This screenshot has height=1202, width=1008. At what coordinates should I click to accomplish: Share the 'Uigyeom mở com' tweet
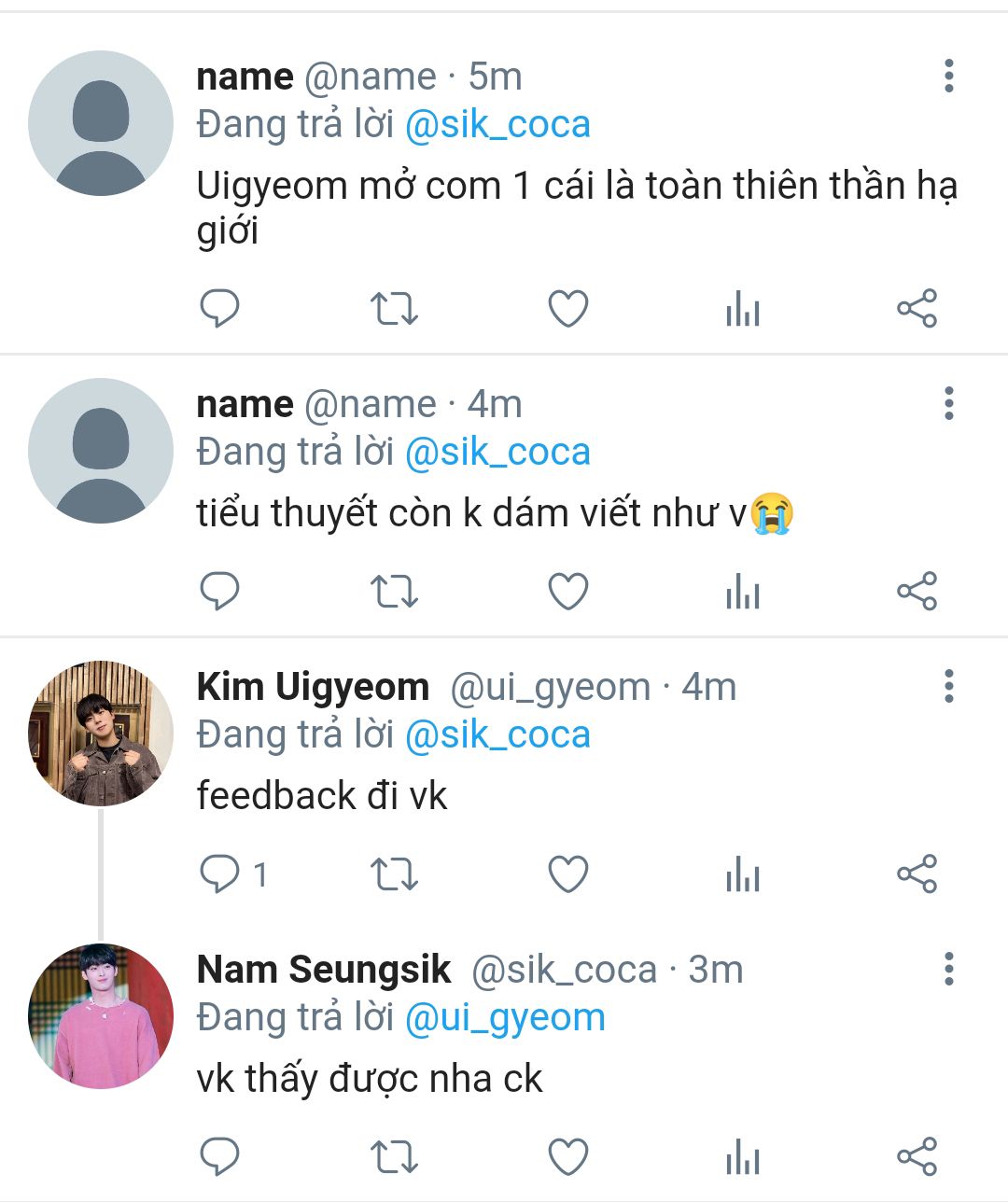click(x=917, y=309)
